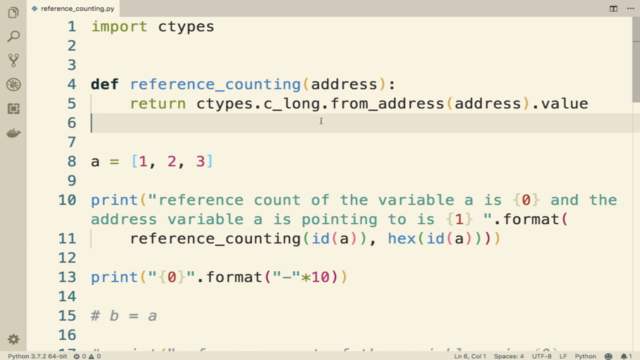Open the notifications bell
Viewport: 640px width, 360px height.
click(626, 356)
